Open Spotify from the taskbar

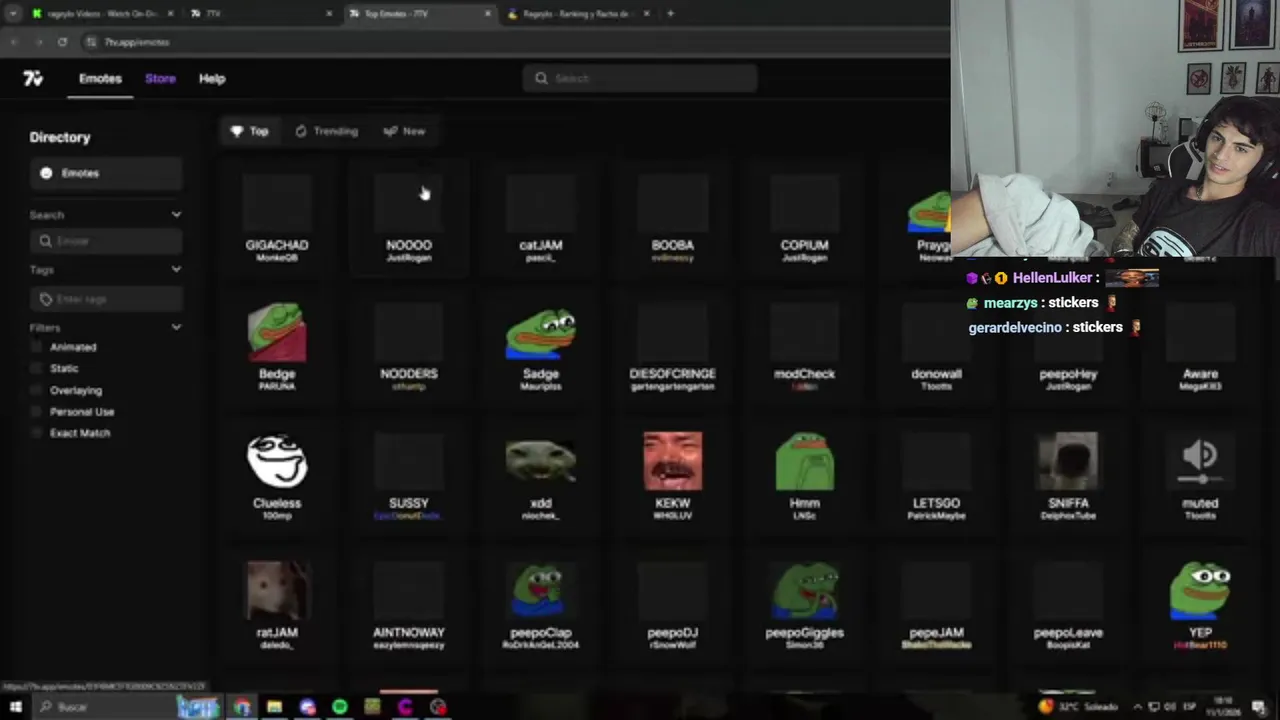pyautogui.click(x=340, y=707)
